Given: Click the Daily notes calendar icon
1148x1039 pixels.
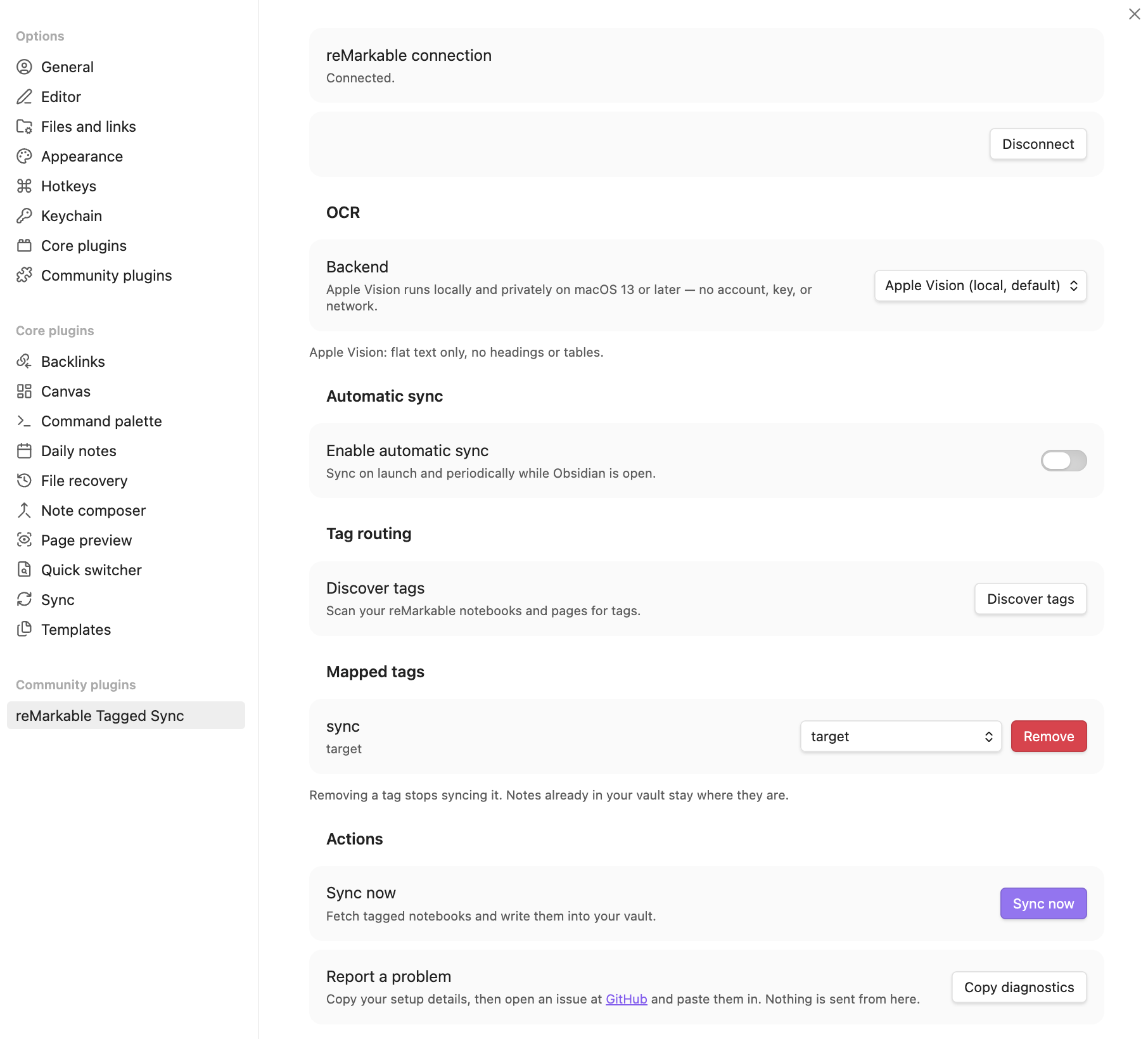Looking at the screenshot, I should 24,451.
